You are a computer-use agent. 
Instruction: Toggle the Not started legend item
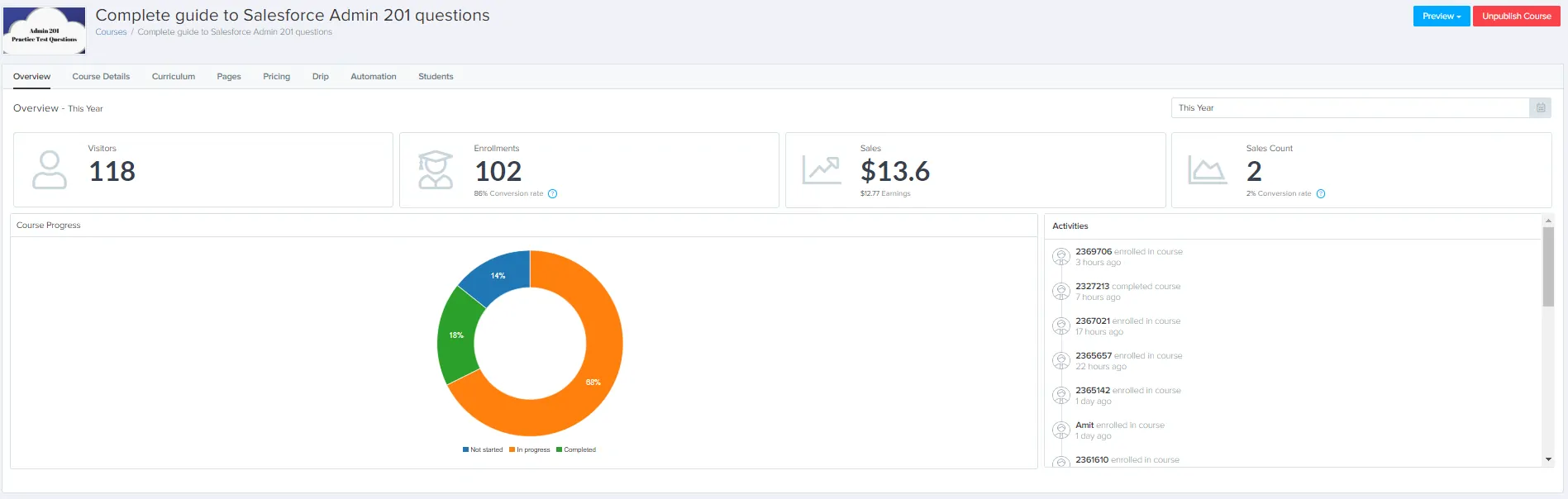[x=483, y=450]
